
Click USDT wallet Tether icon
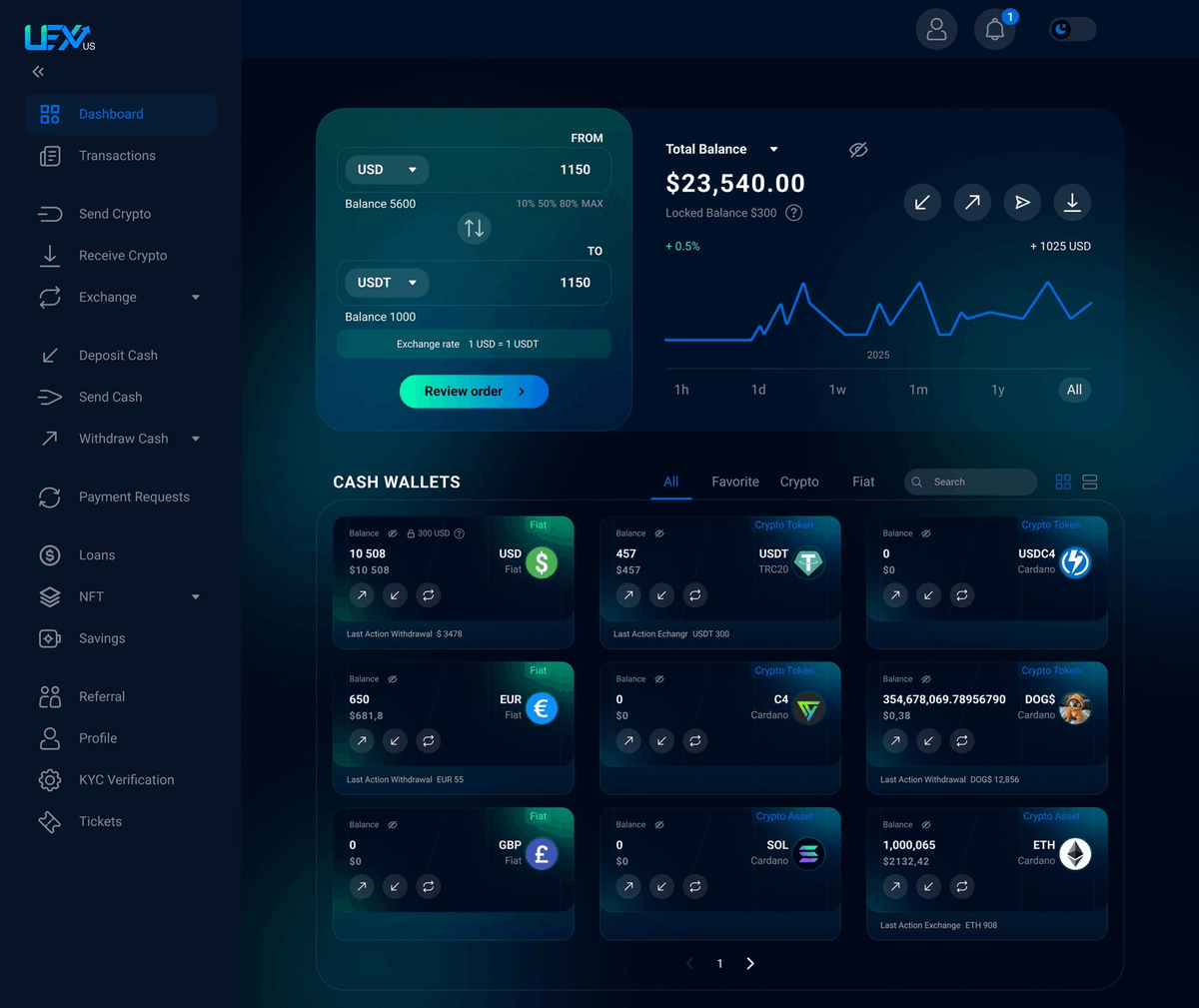coord(808,562)
